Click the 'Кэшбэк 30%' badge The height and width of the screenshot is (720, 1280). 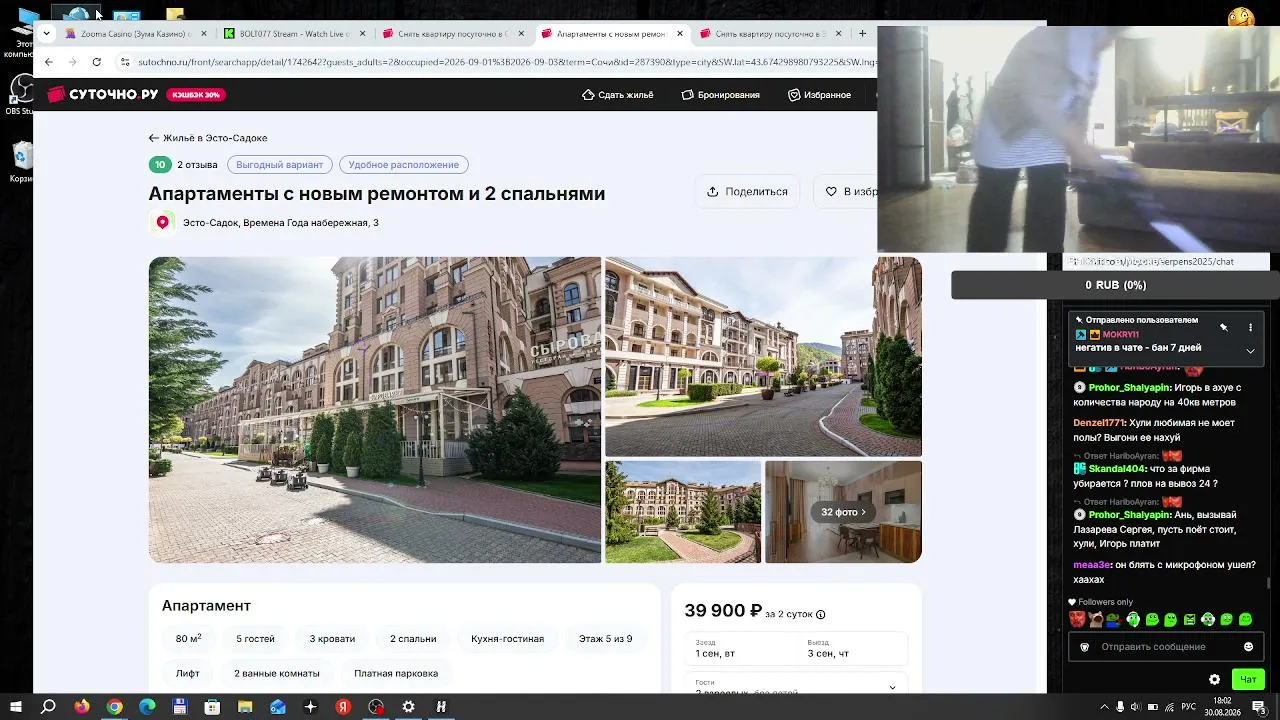(196, 95)
